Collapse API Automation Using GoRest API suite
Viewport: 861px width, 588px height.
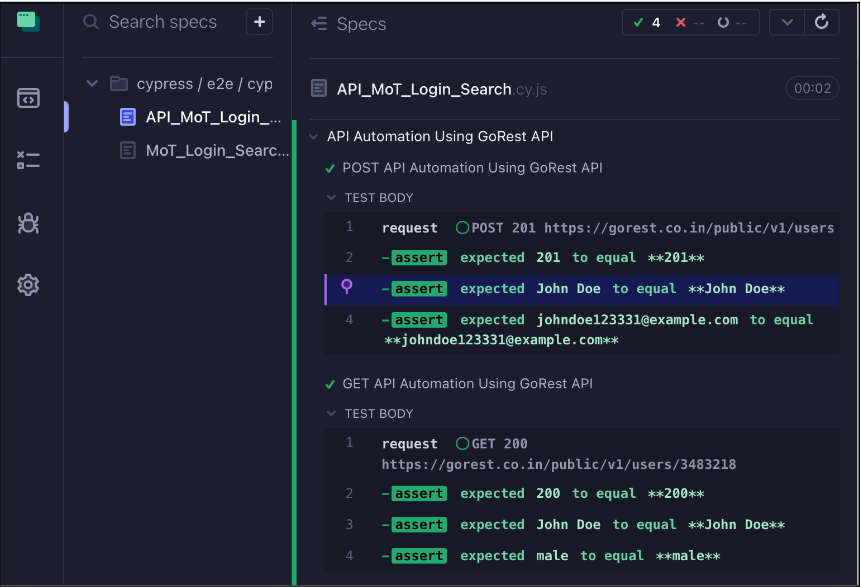tap(314, 136)
